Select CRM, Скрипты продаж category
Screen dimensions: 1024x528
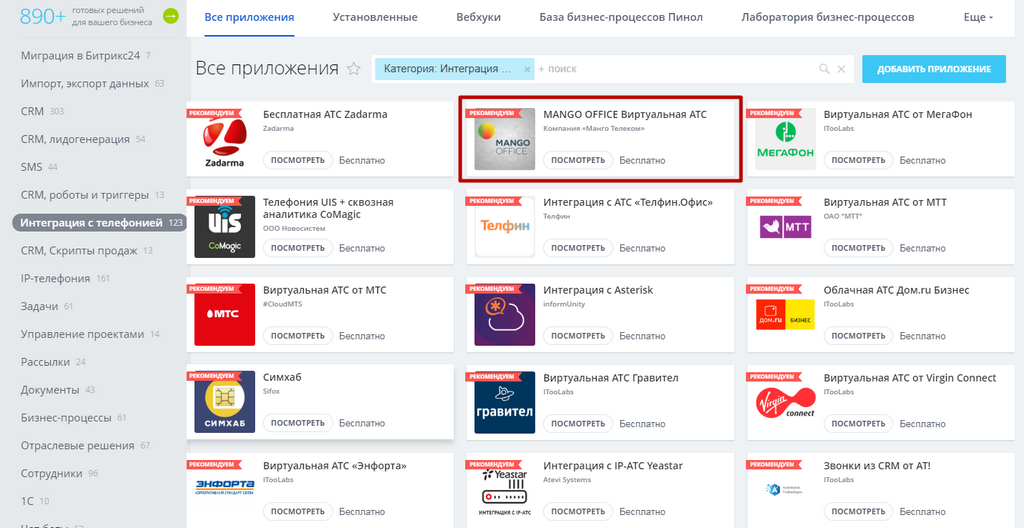[x=86, y=250]
